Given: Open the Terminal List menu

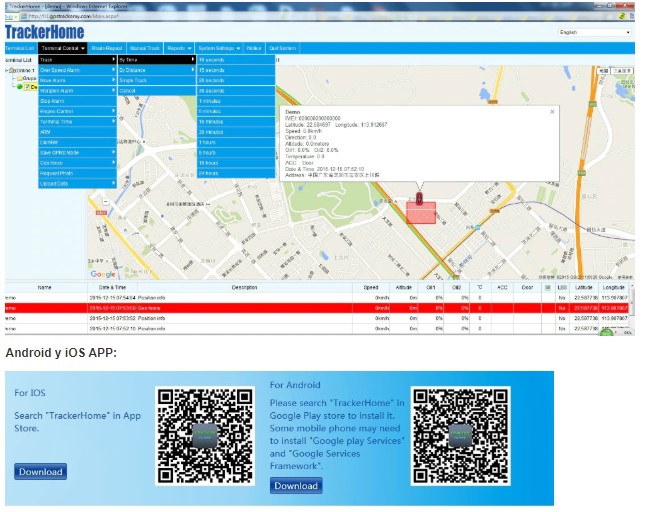Looking at the screenshot, I should pos(21,48).
